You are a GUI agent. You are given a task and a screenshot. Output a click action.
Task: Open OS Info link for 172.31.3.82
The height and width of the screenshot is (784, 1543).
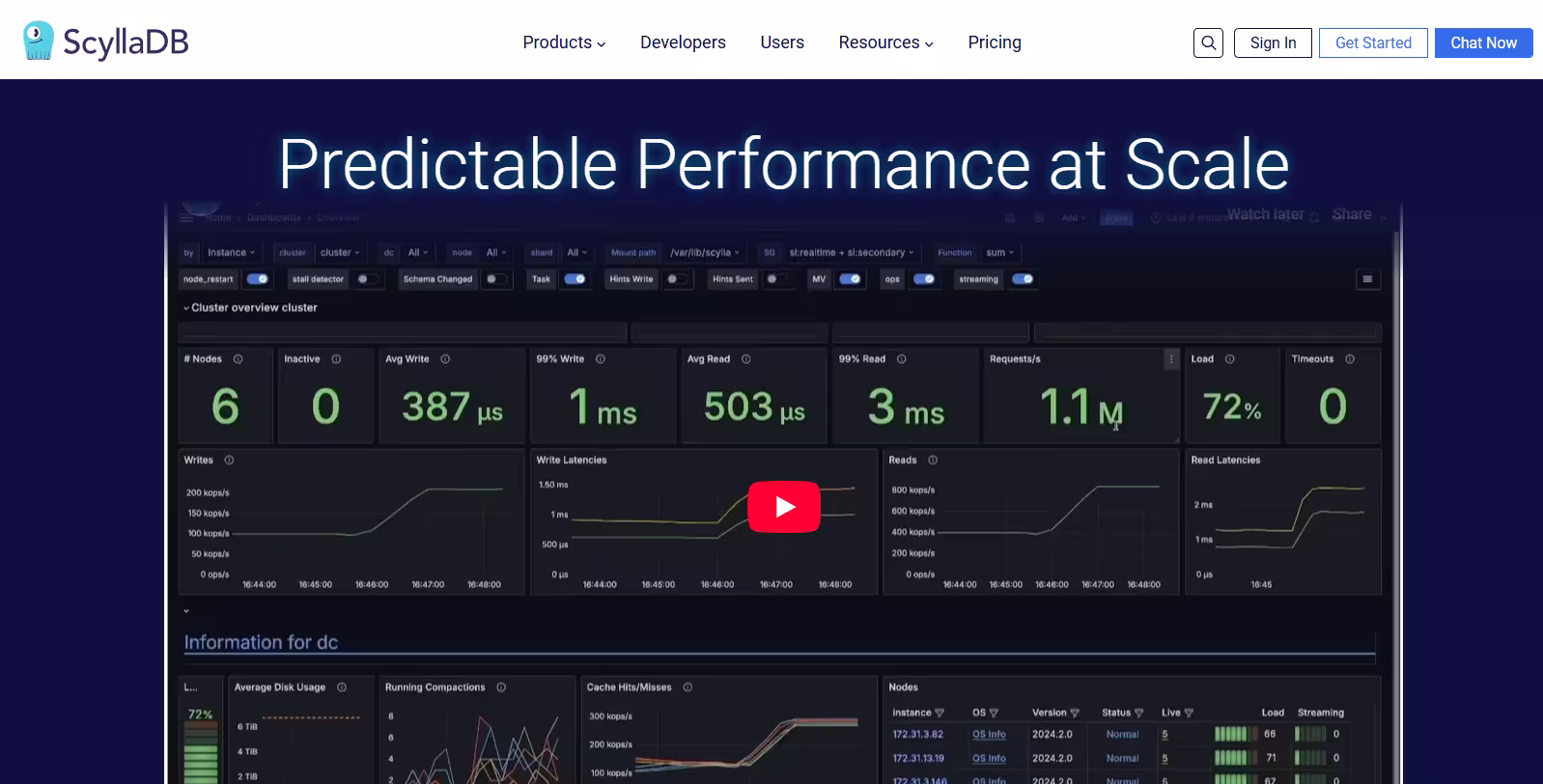[989, 735]
